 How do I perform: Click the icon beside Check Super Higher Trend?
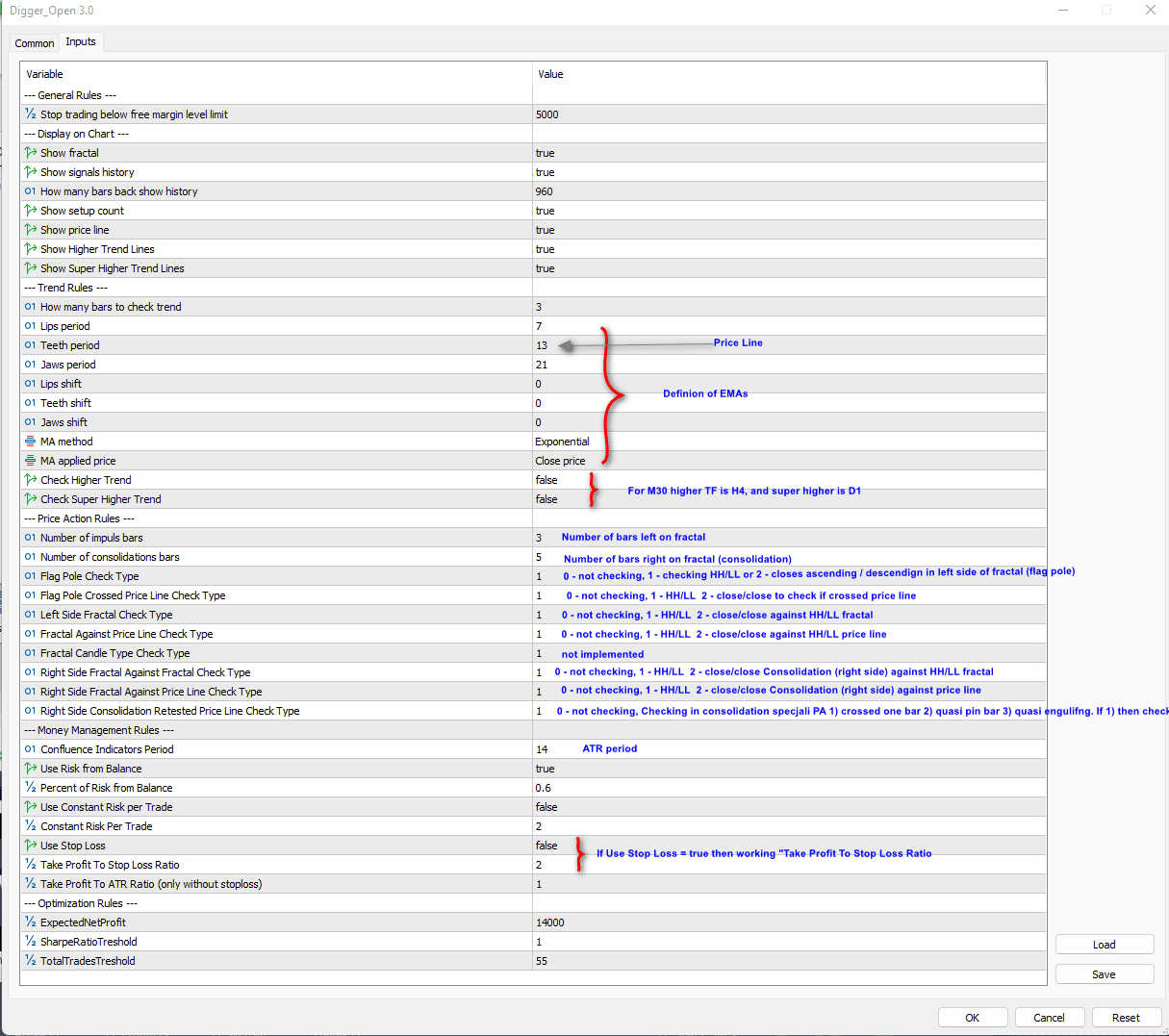[31, 499]
